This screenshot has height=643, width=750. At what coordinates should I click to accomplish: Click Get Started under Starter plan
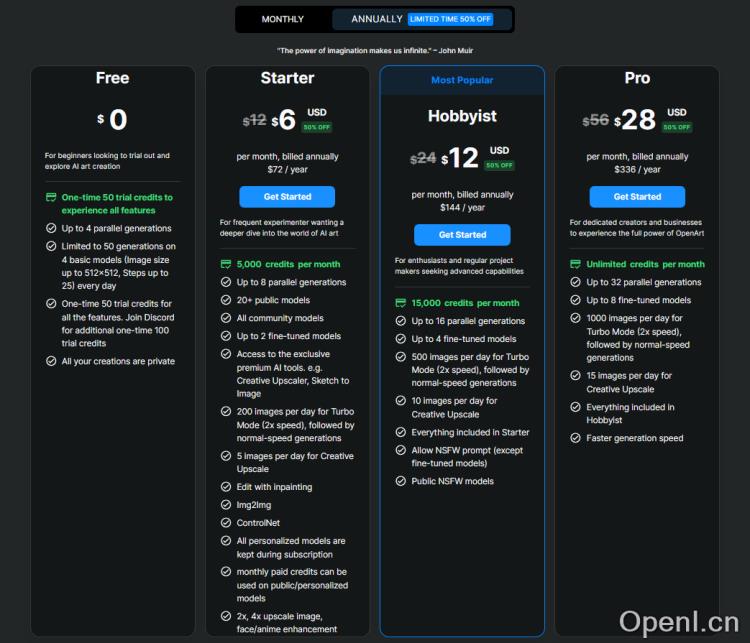tap(287, 197)
